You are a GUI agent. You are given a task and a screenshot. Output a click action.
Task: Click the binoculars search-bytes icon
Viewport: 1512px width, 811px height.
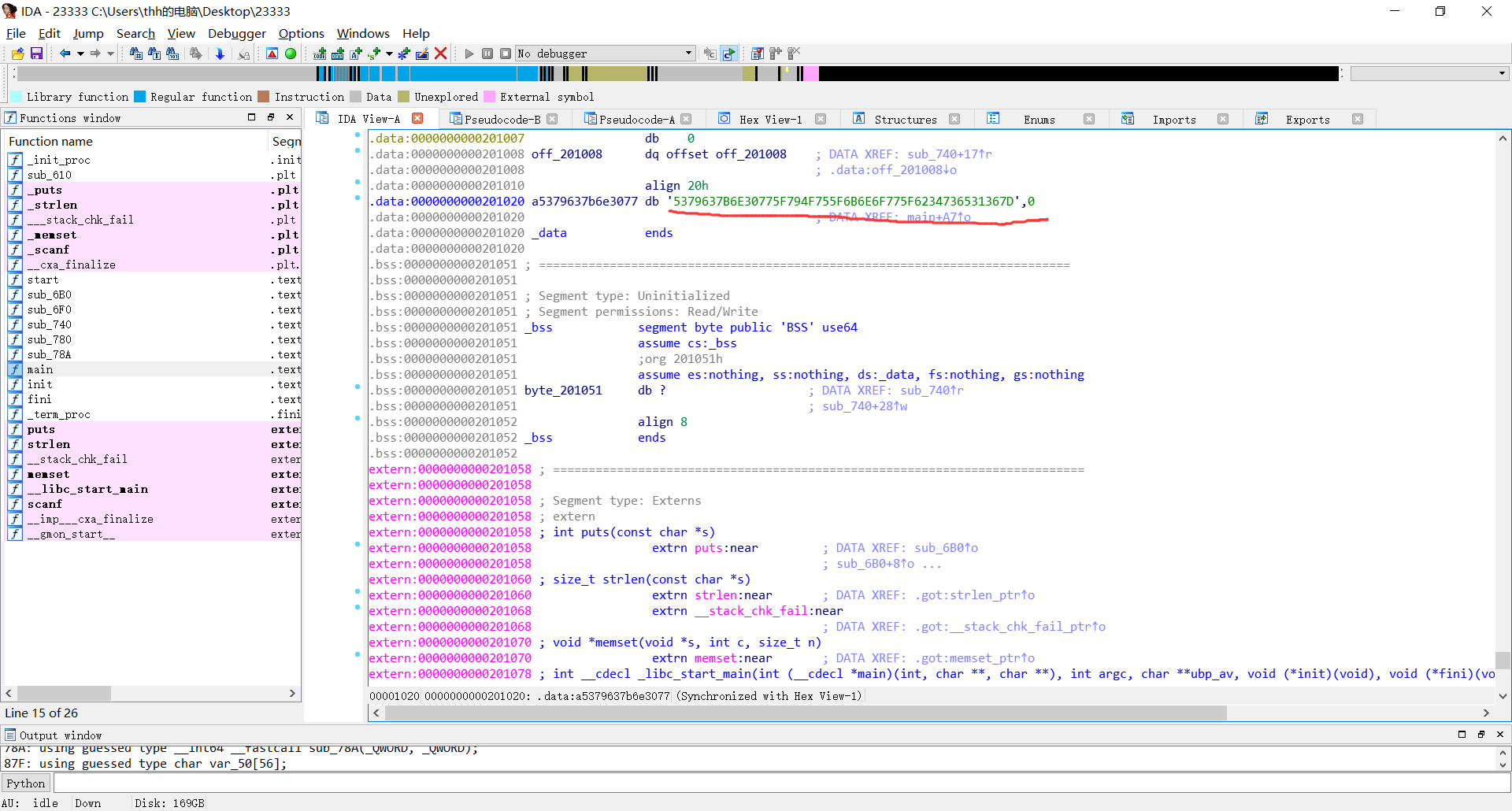[x=172, y=54]
